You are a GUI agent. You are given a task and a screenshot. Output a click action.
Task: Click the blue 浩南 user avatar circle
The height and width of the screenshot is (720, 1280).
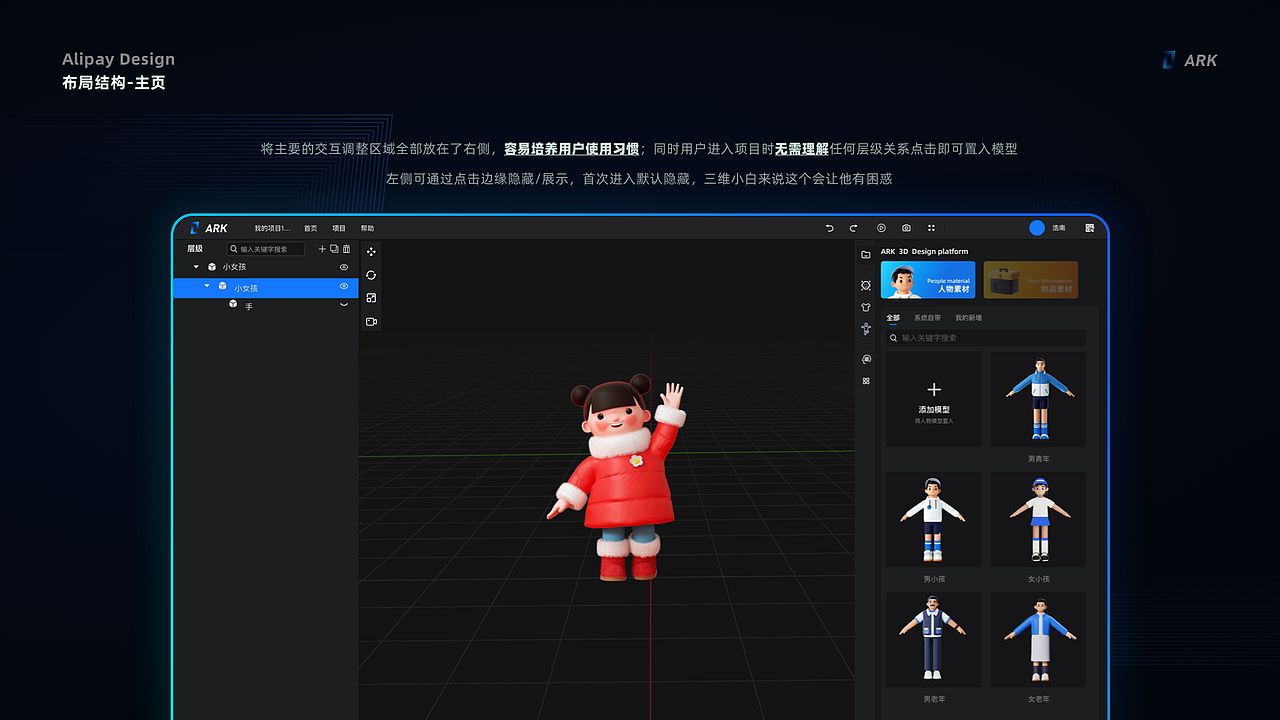pos(1037,228)
